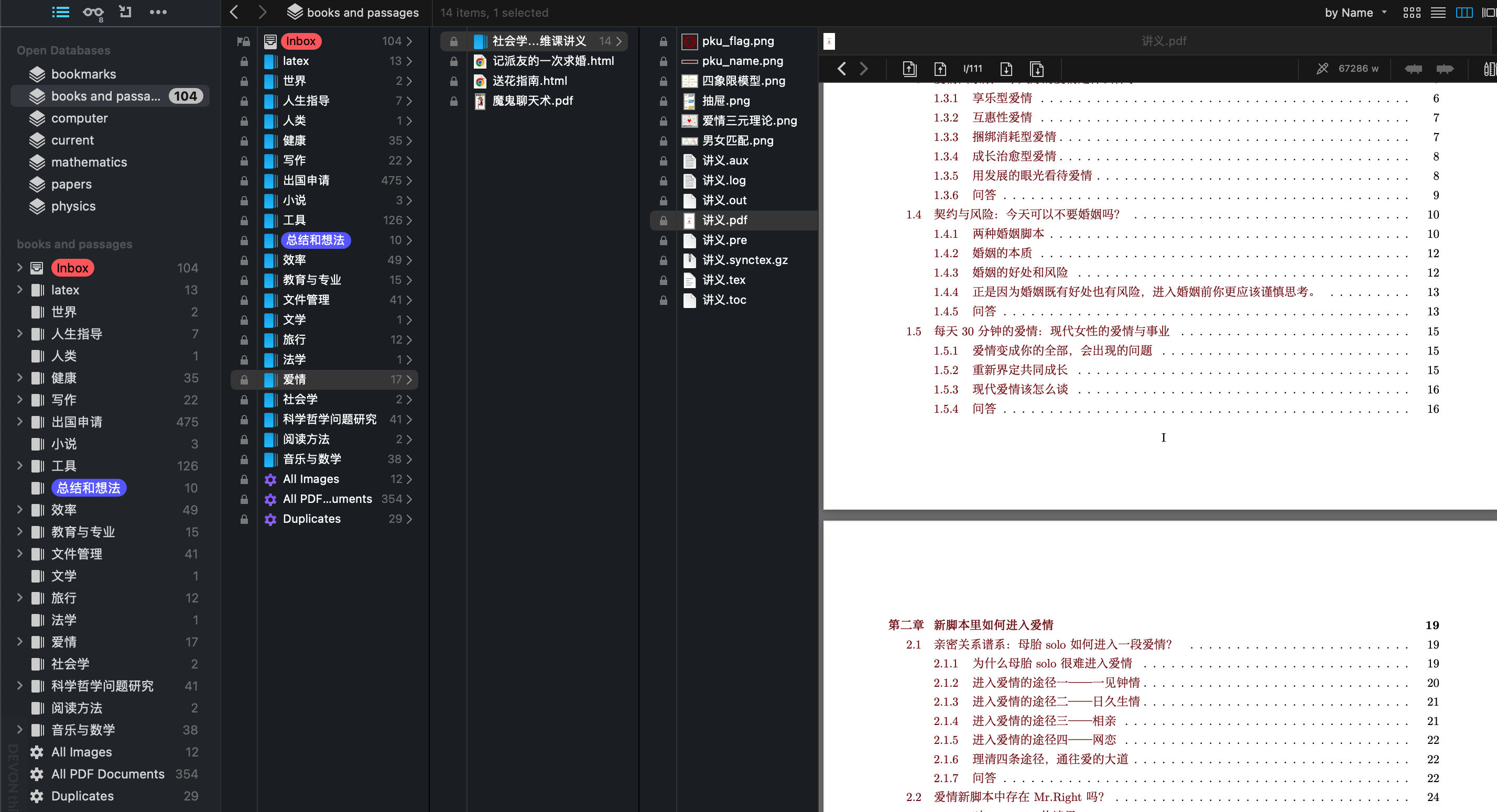
Task: Open the by Name sort dropdown
Action: pos(1356,12)
